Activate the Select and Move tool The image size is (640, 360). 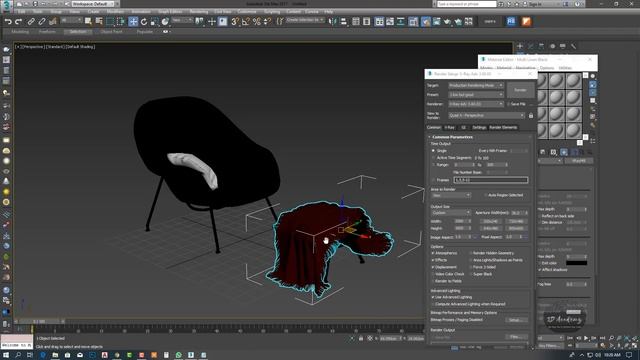click(133, 21)
